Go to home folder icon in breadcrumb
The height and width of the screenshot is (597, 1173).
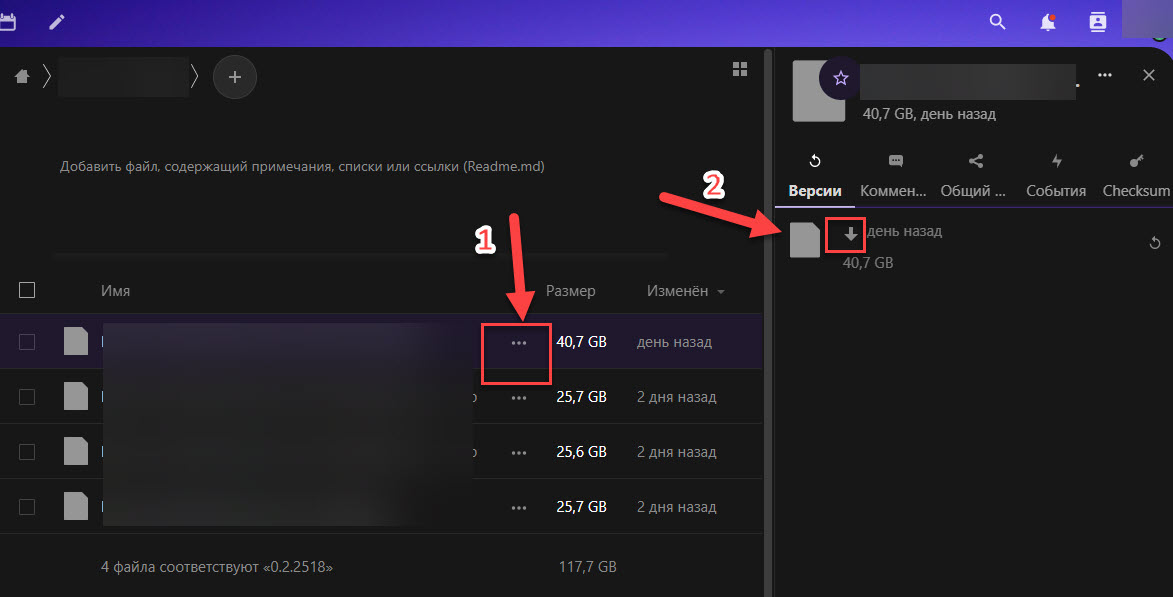[x=22, y=76]
